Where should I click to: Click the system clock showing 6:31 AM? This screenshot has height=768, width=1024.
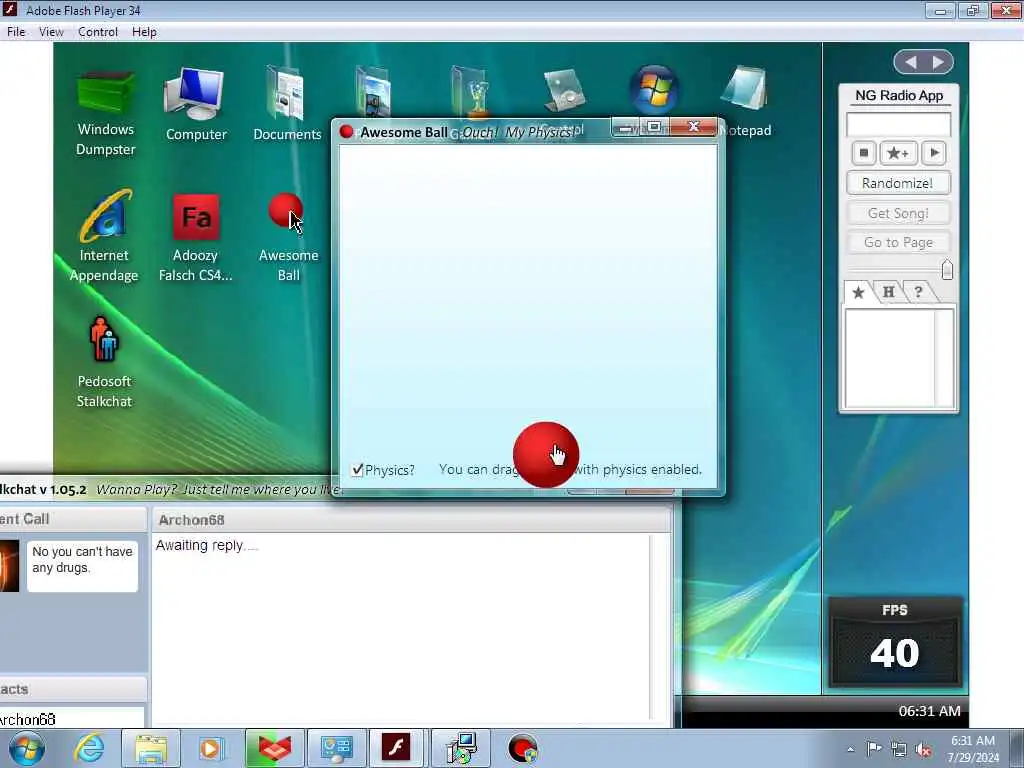point(973,748)
